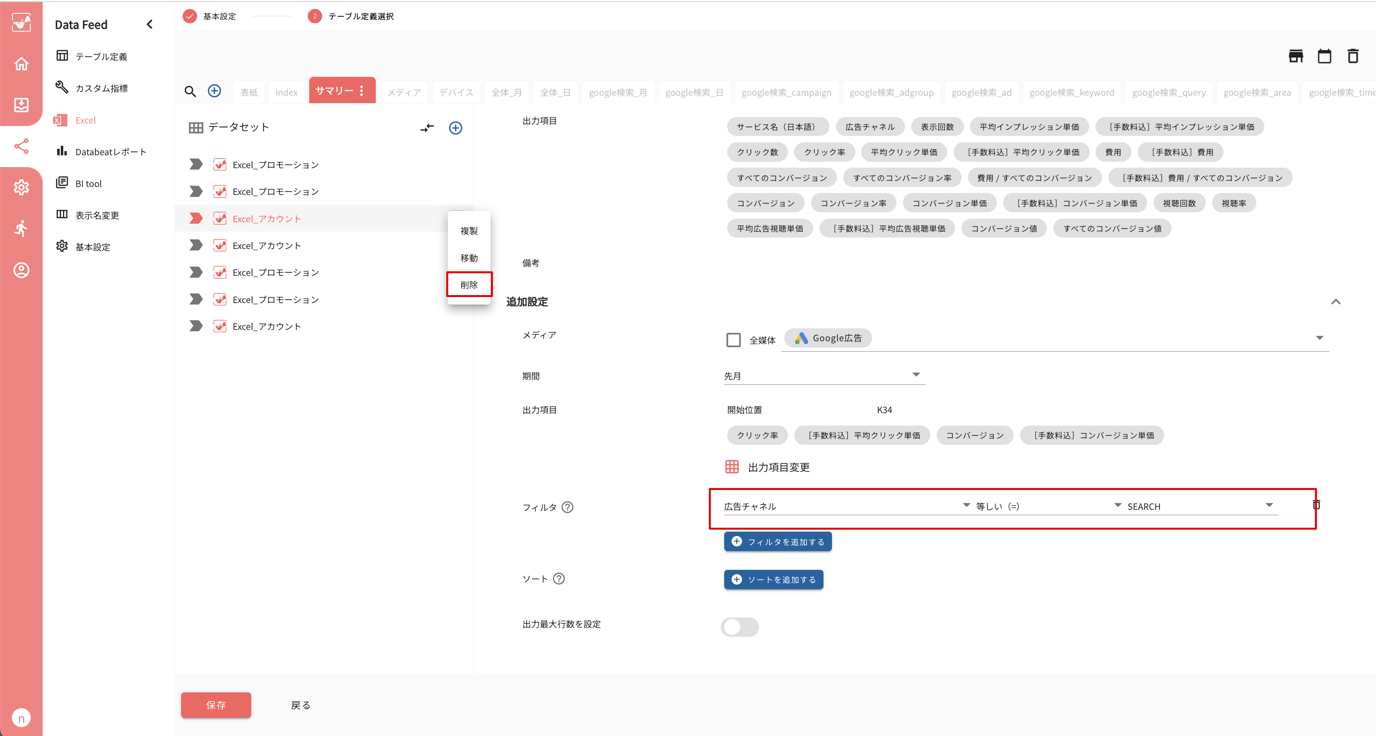Select 削除 from the context menu

tap(468, 284)
